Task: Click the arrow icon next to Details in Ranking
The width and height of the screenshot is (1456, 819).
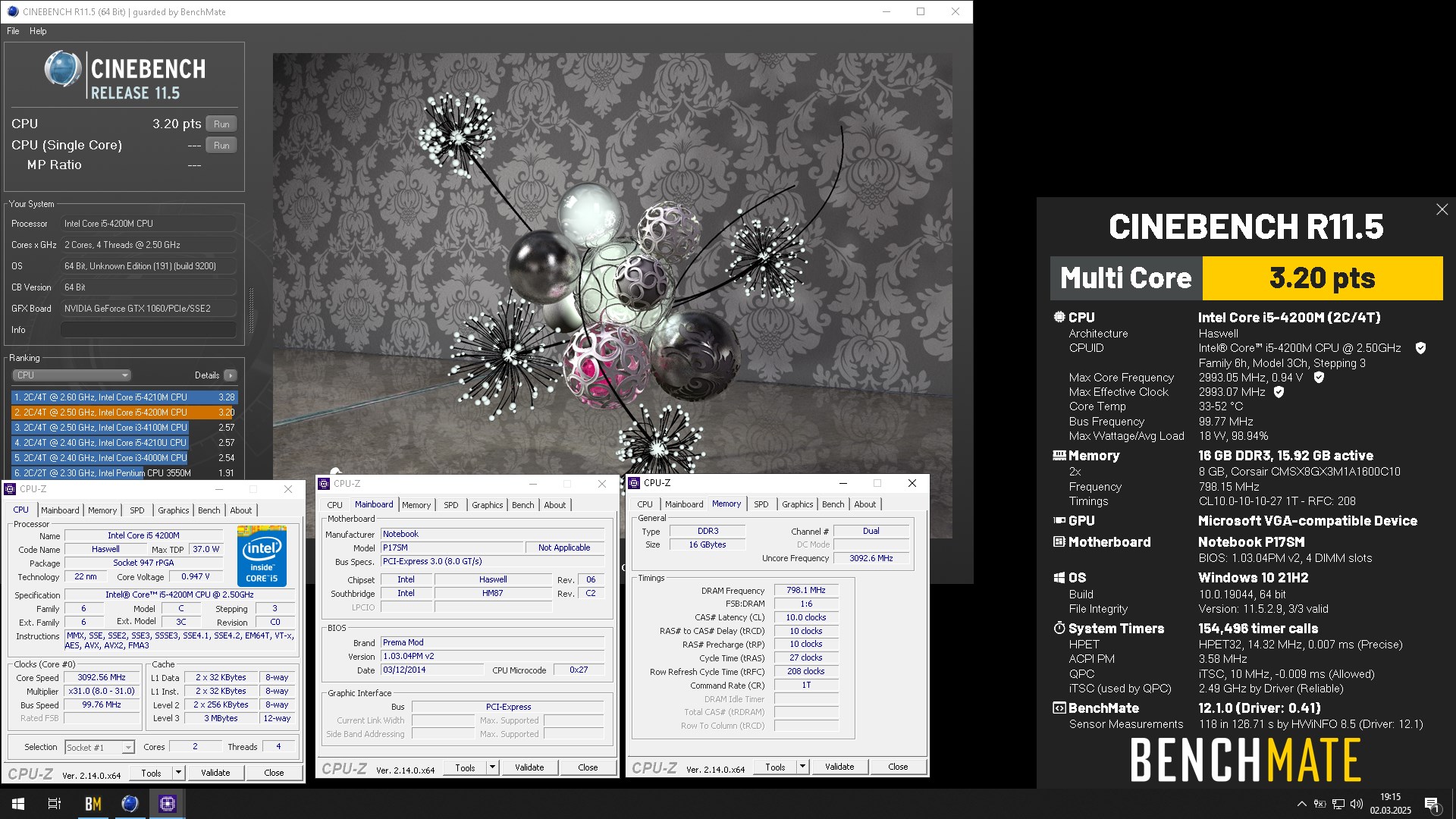Action: click(231, 375)
